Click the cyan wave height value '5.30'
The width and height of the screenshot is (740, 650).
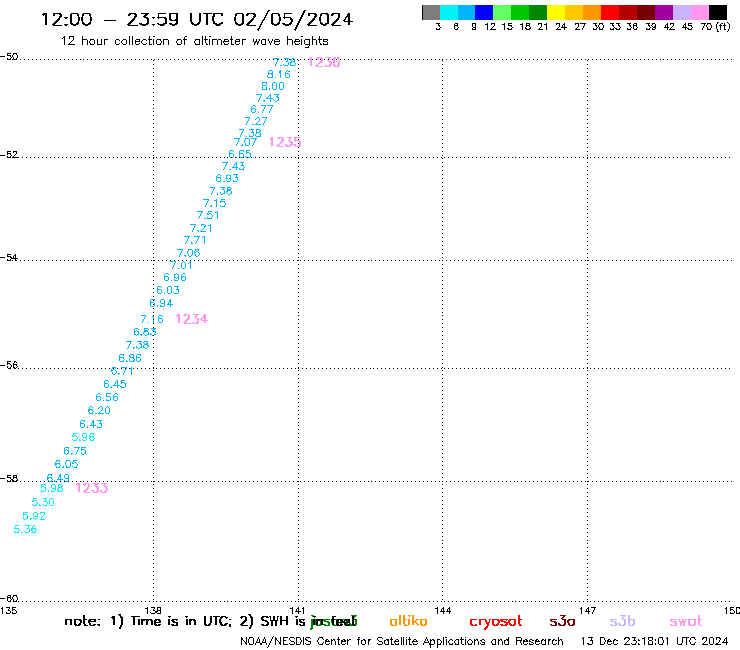click(43, 502)
